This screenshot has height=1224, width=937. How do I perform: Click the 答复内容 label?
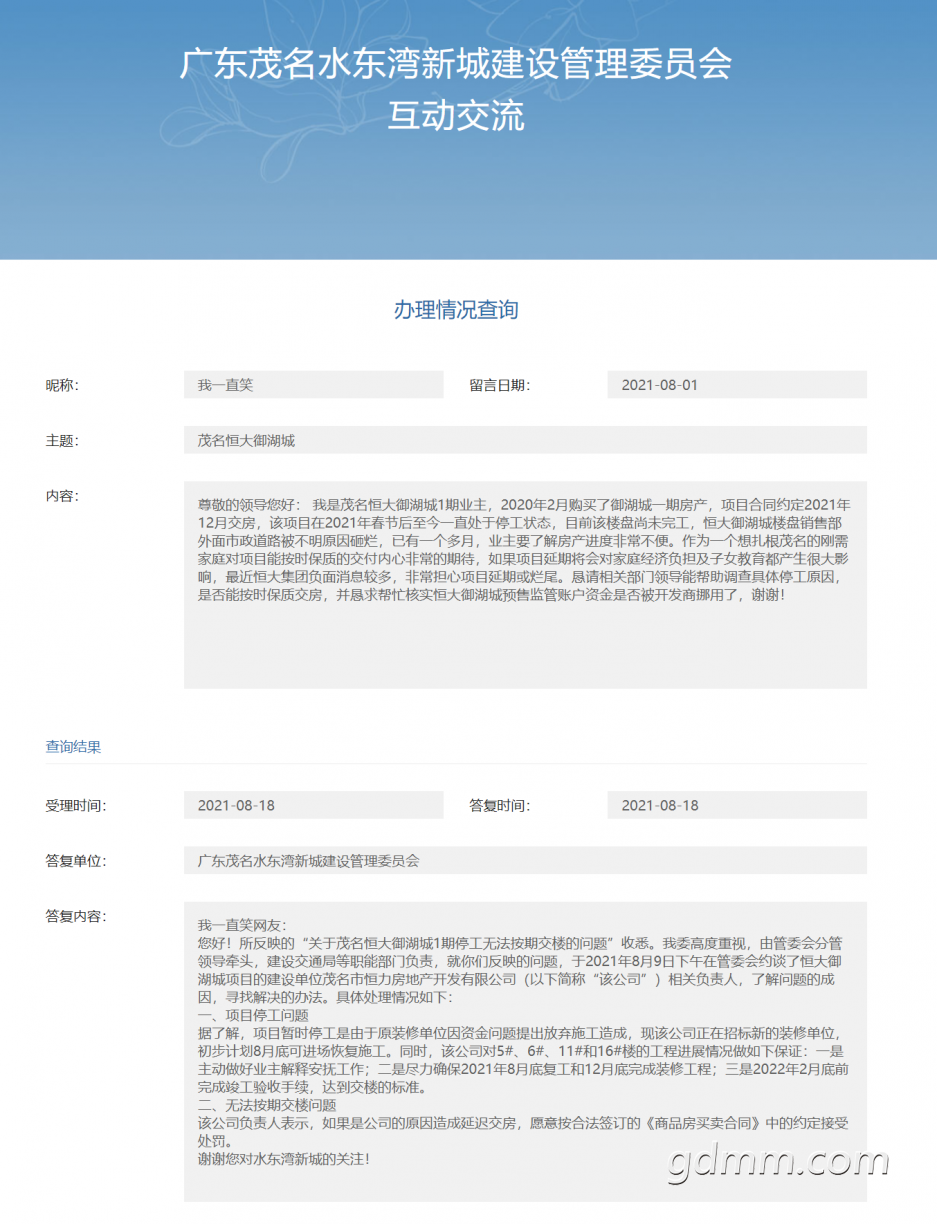76,916
